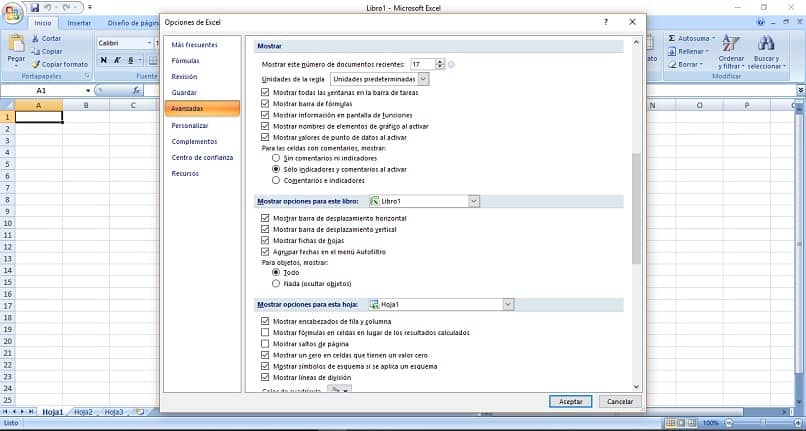806x431 pixels.
Task: Click the Office button logo
Action: [11, 13]
